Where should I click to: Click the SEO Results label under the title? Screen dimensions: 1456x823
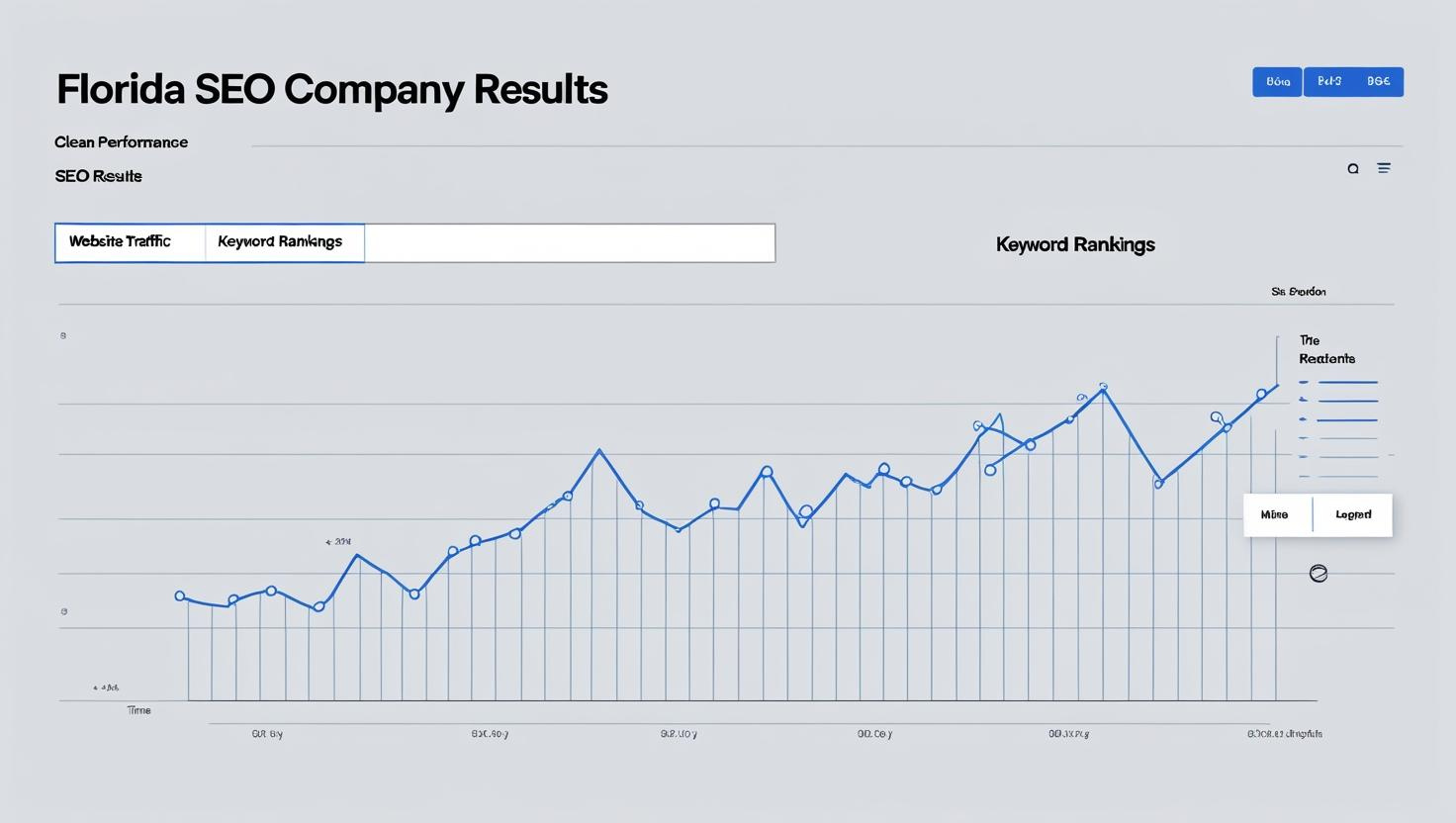98,176
